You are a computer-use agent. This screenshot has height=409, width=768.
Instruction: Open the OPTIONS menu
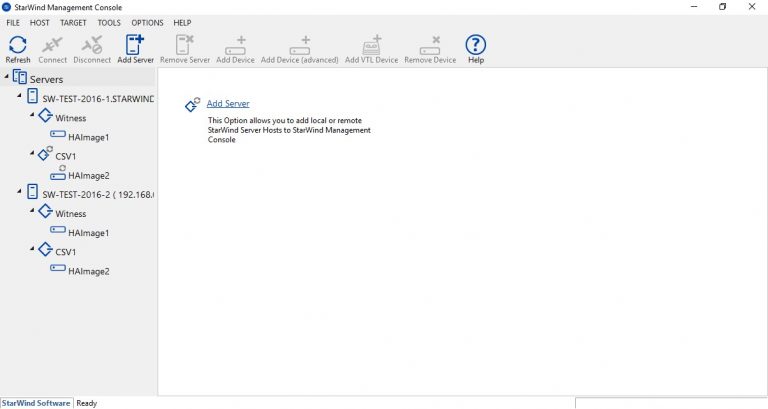coord(147,22)
